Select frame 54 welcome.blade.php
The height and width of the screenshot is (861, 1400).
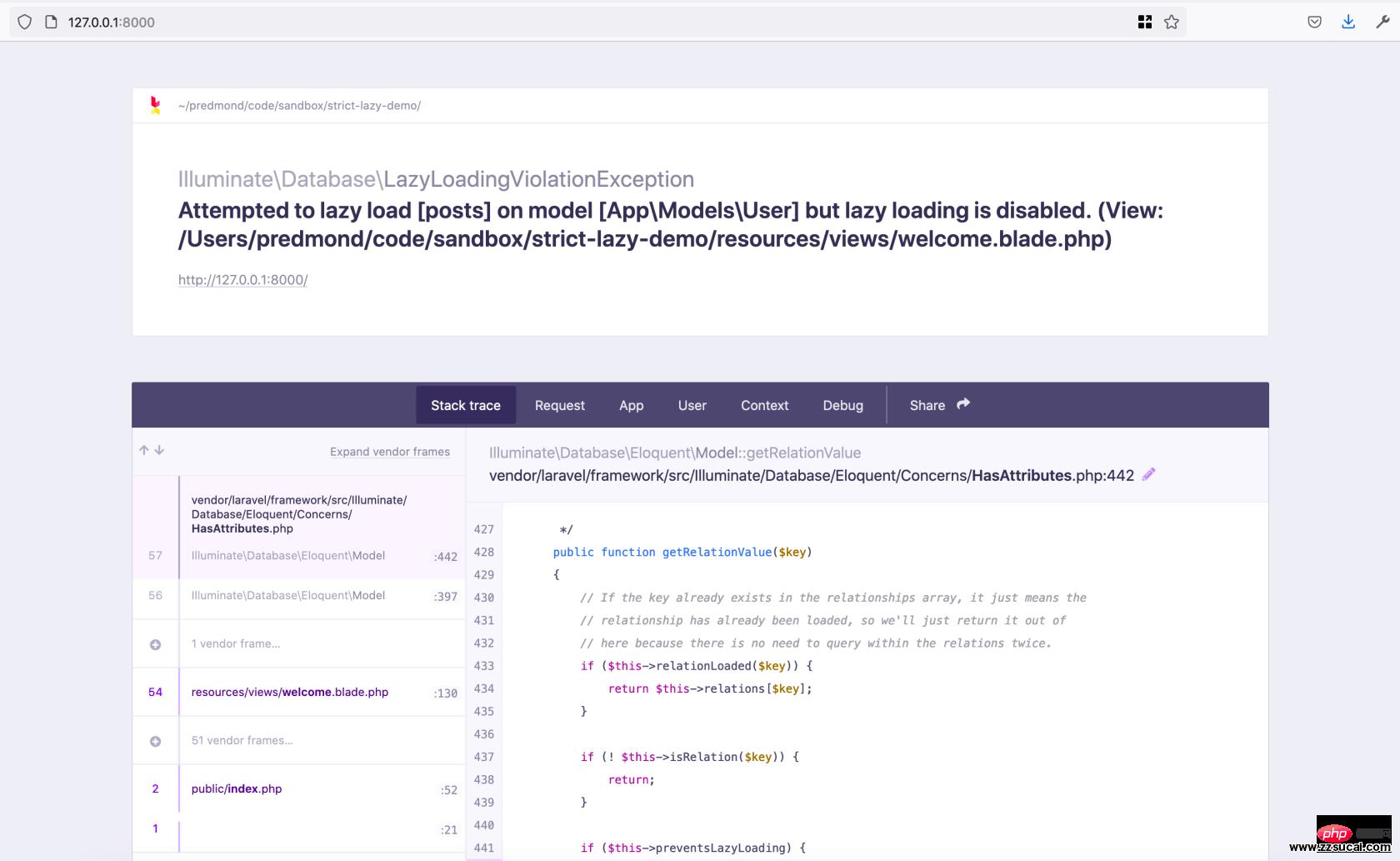coord(299,692)
